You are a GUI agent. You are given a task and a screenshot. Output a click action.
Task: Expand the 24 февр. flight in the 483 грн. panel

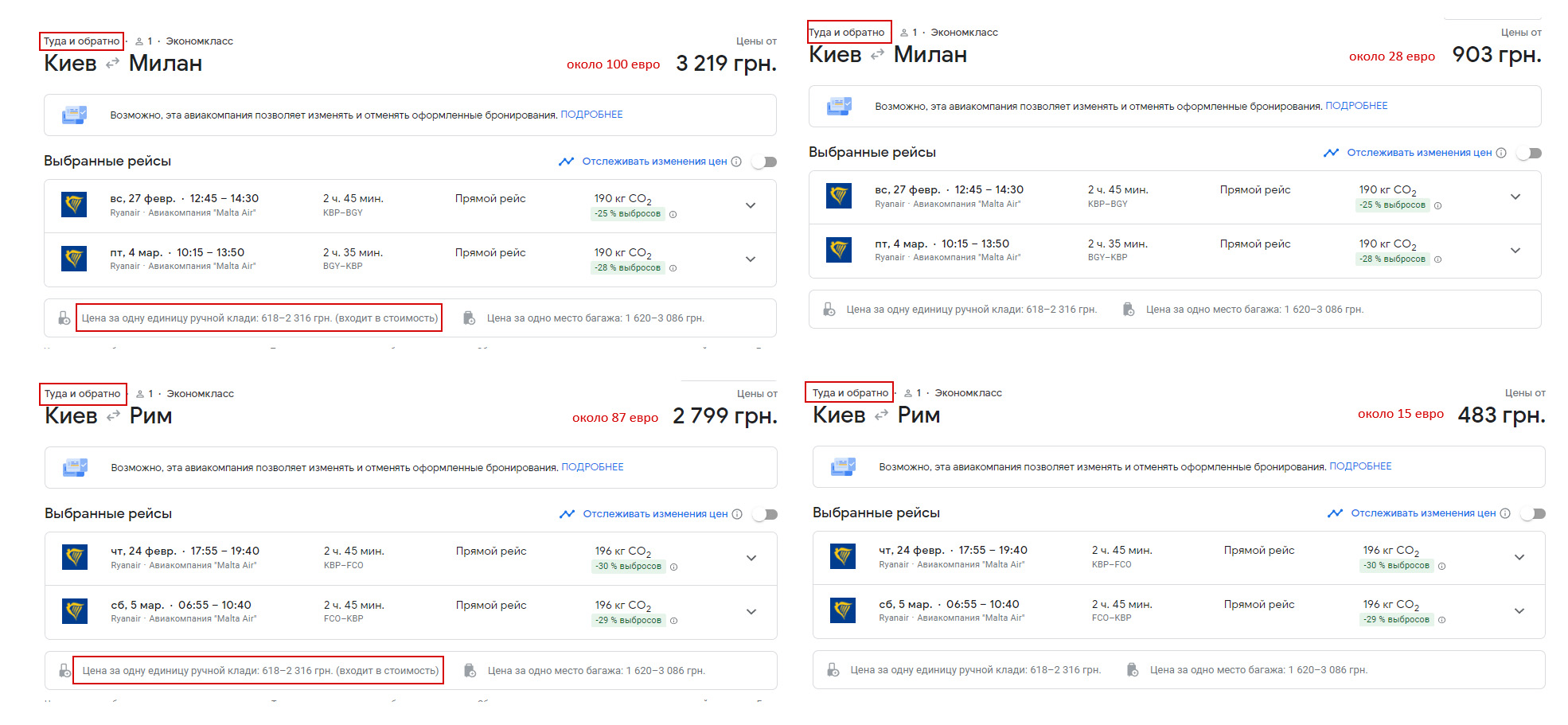[x=1519, y=557]
